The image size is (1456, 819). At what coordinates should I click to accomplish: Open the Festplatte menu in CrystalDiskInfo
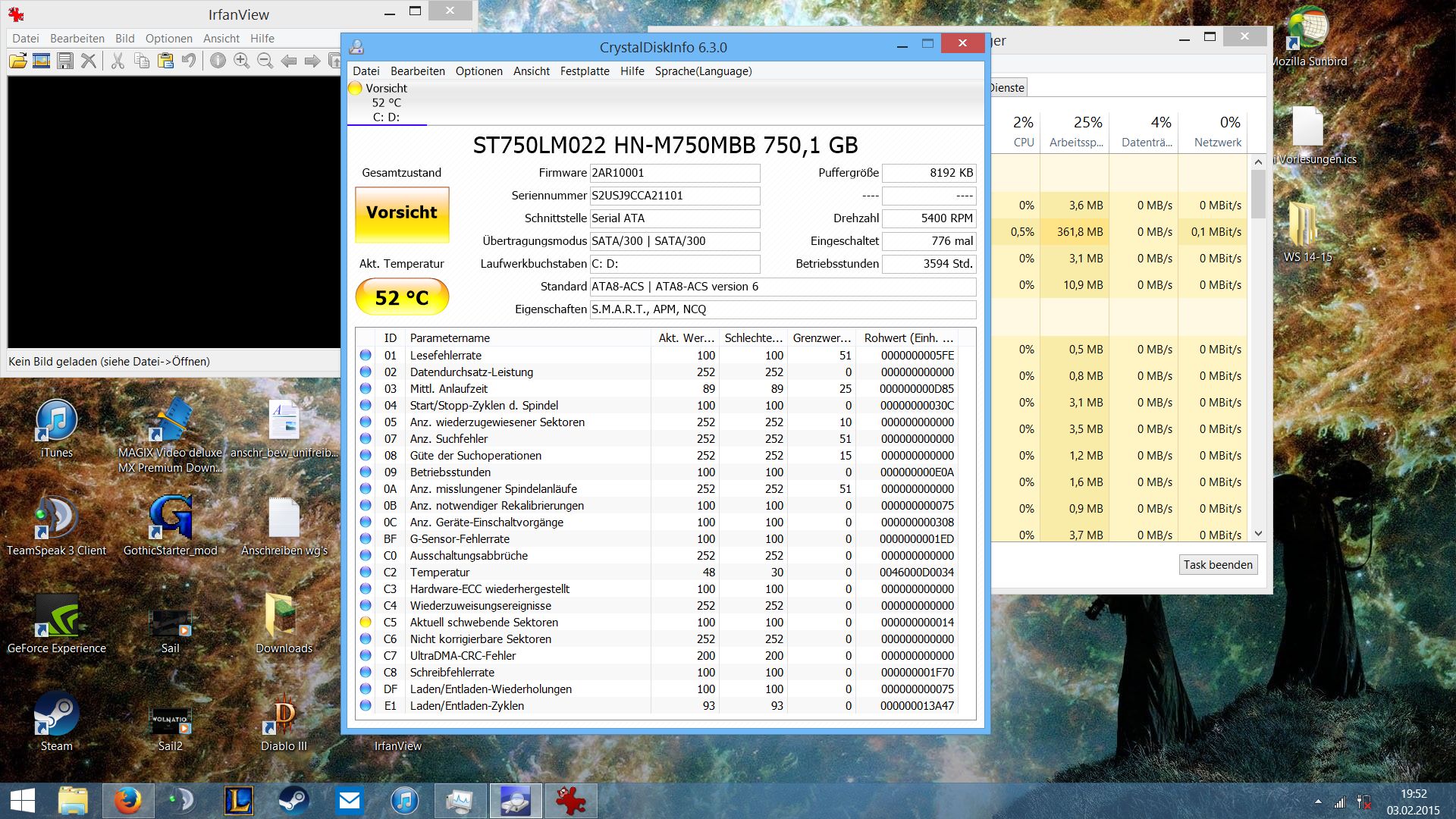coord(584,71)
